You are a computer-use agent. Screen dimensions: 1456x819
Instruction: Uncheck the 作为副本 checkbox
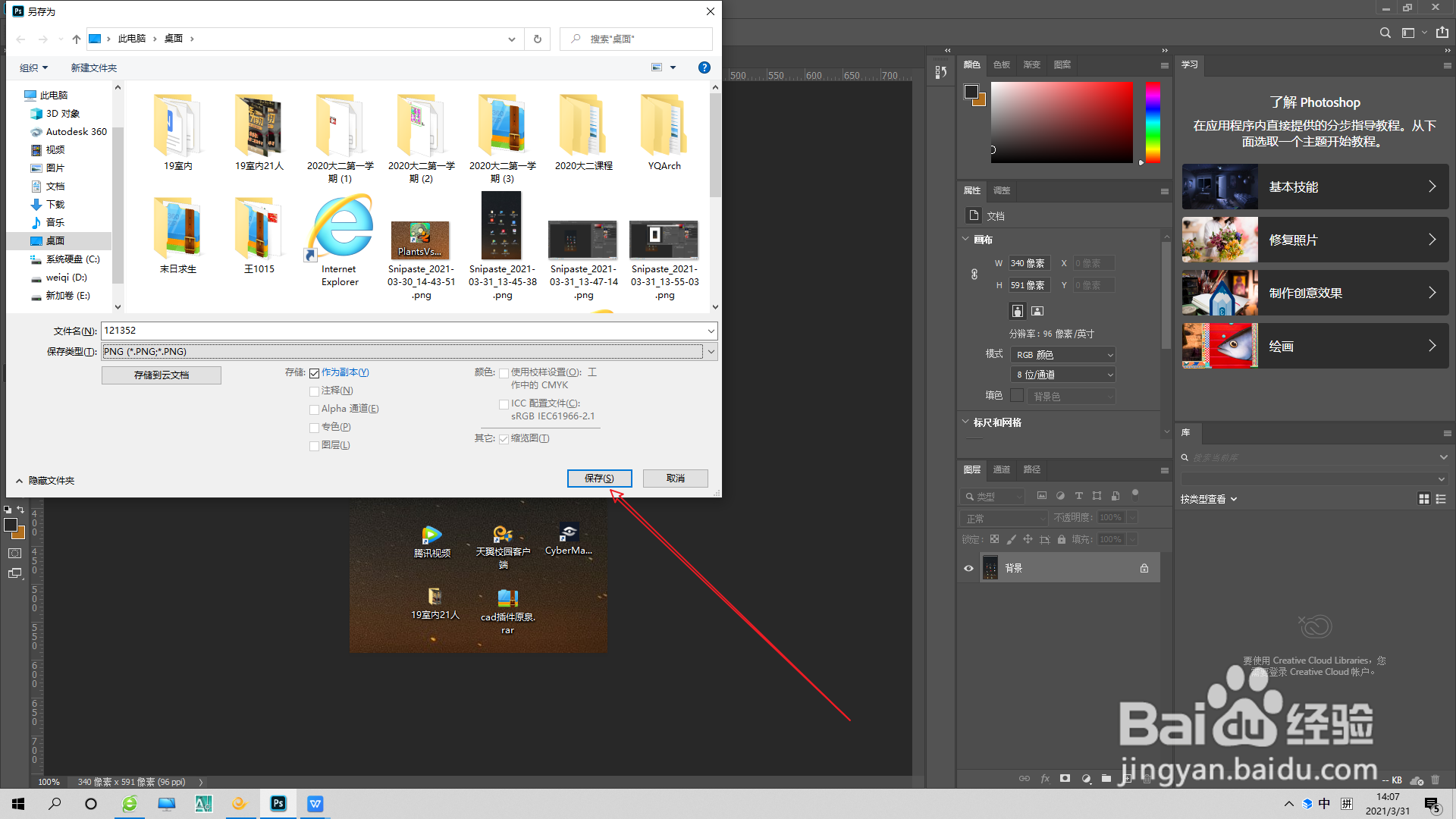(x=314, y=373)
